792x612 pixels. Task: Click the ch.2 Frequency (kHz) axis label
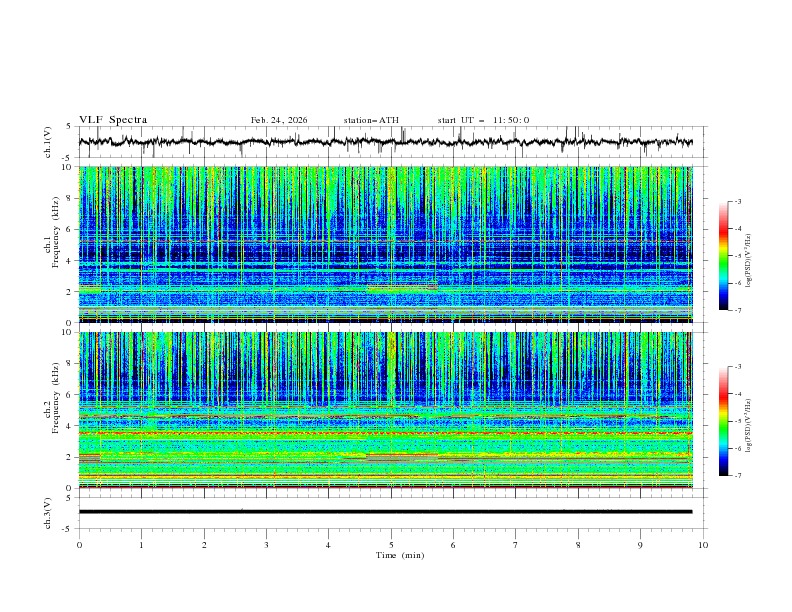57,398
